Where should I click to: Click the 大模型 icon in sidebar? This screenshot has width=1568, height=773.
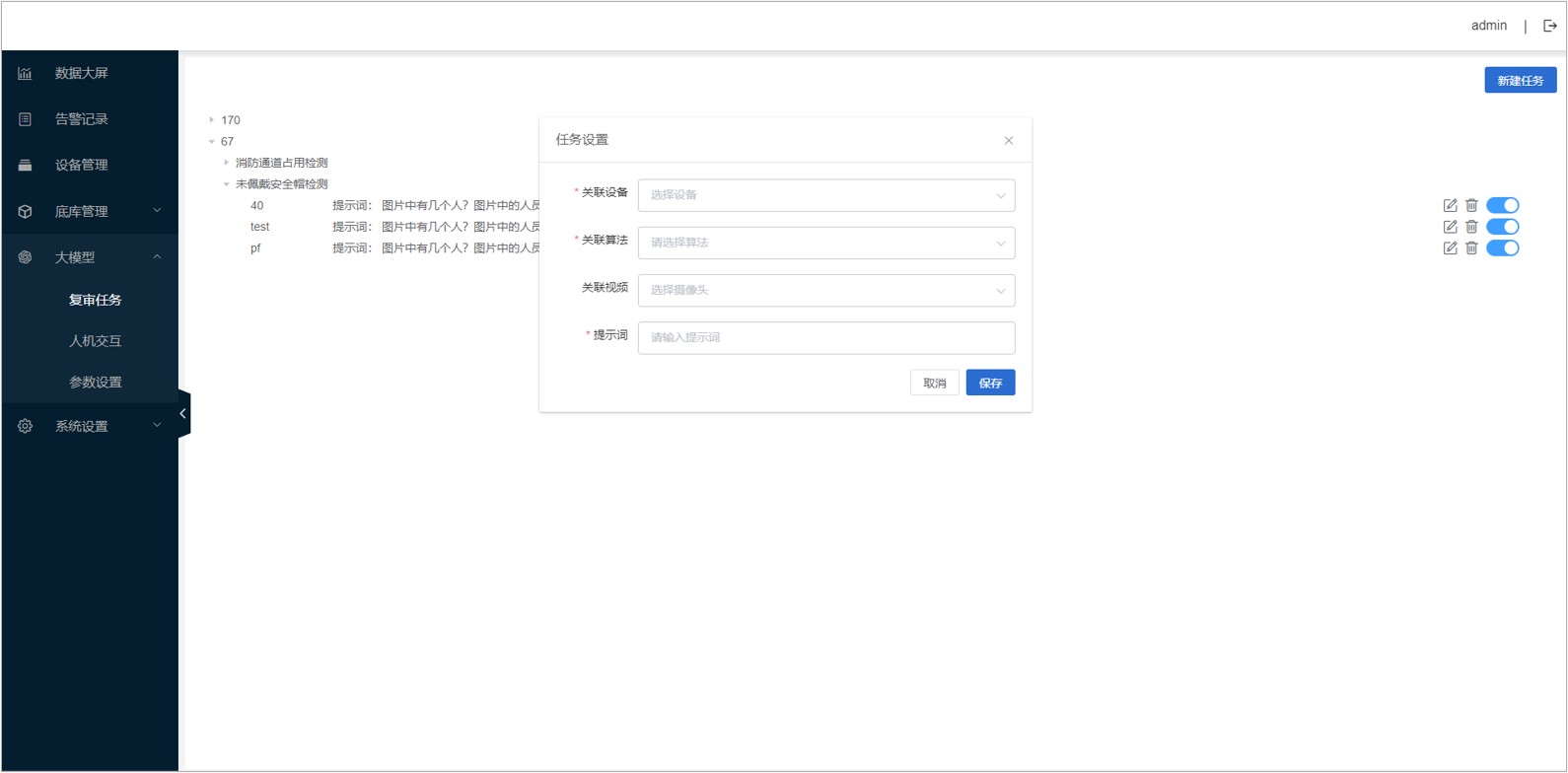tap(25, 257)
